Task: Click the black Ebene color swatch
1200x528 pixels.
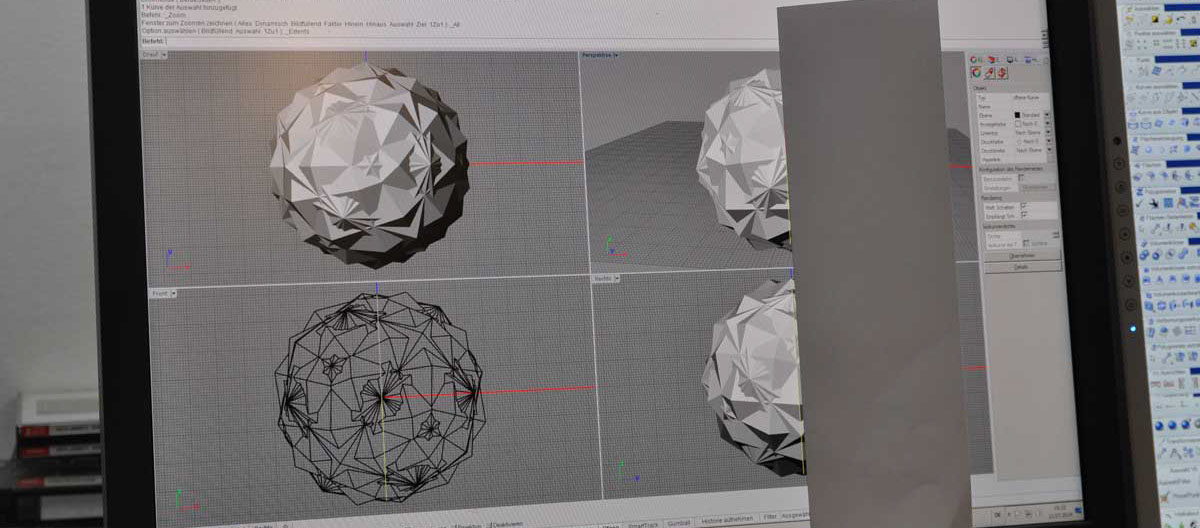Action: 1018,115
